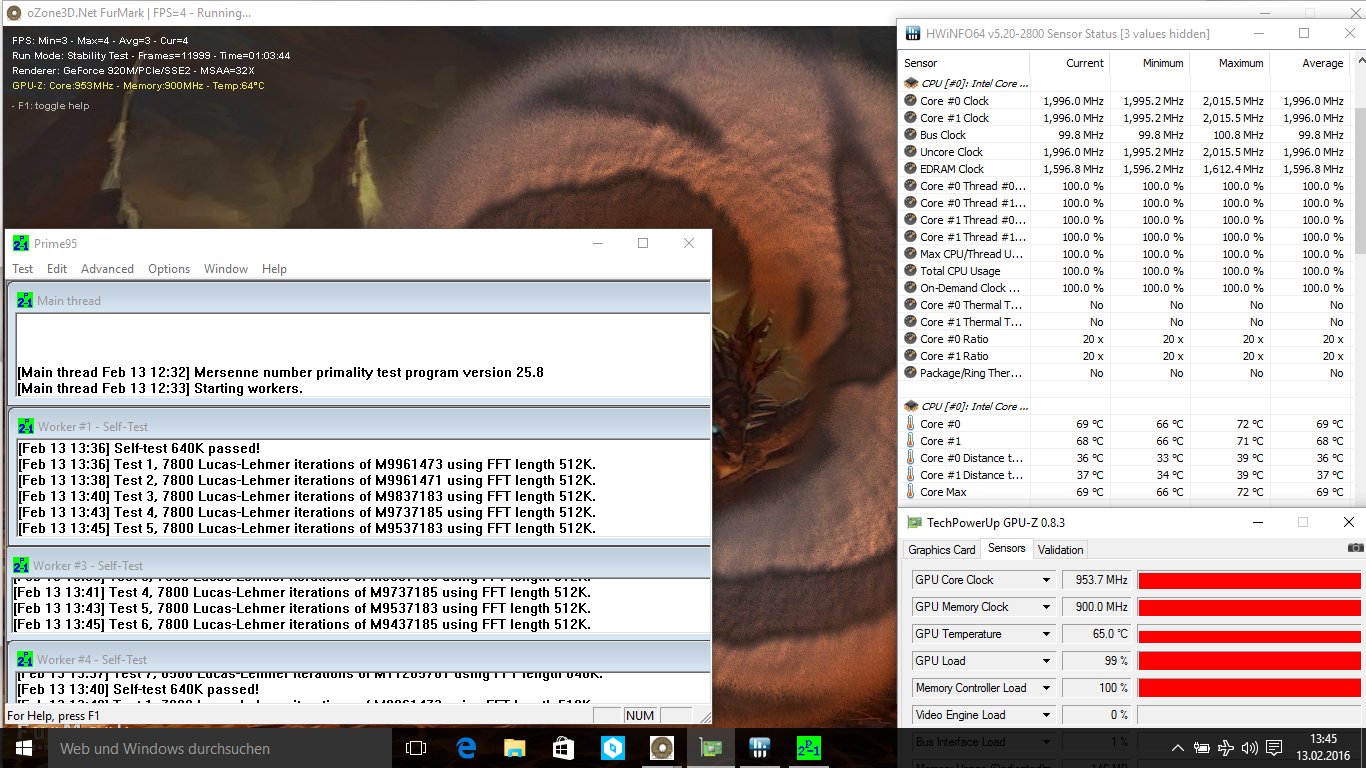The image size is (1366, 768).
Task: Click the 953.7 MHz value field in GPU-Z
Action: pyautogui.click(x=1097, y=580)
